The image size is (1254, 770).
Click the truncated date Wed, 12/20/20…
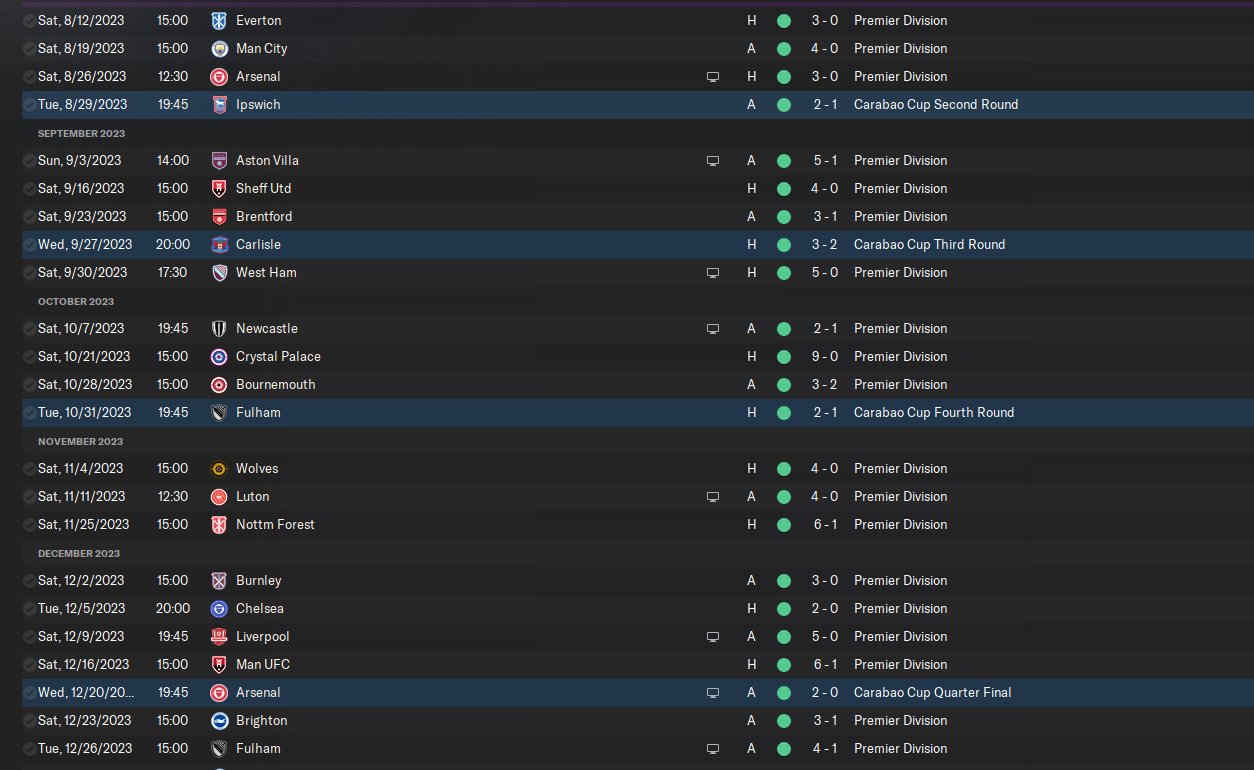(85, 692)
